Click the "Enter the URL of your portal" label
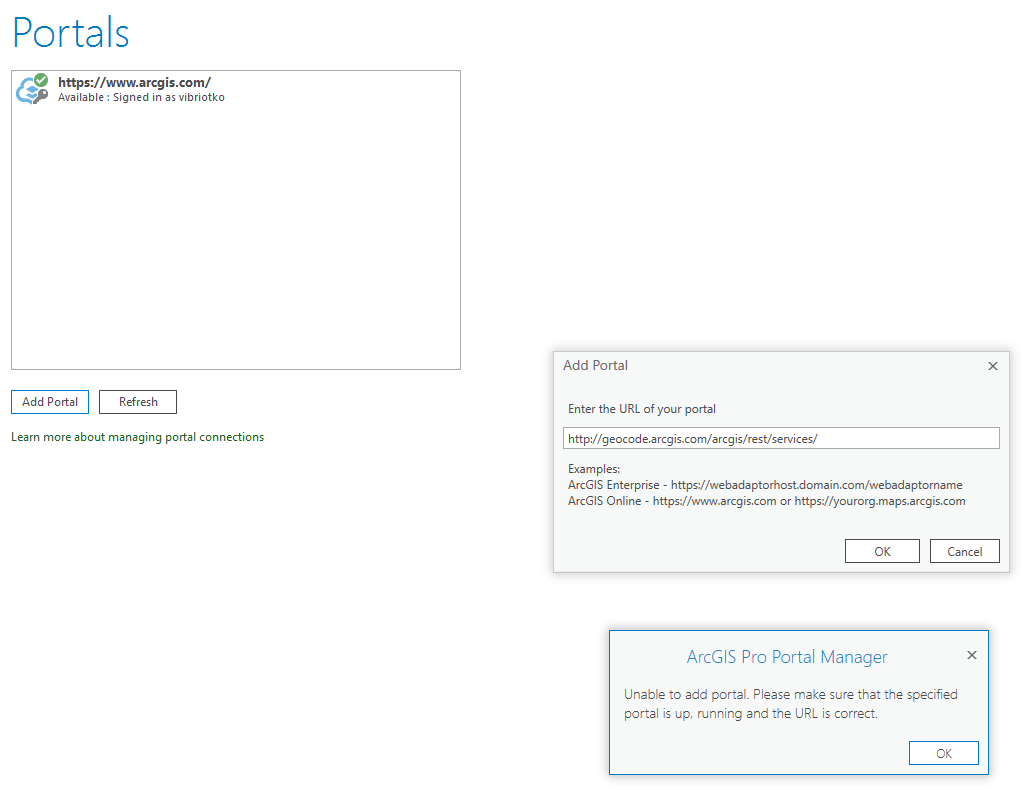1031x808 pixels. point(642,409)
